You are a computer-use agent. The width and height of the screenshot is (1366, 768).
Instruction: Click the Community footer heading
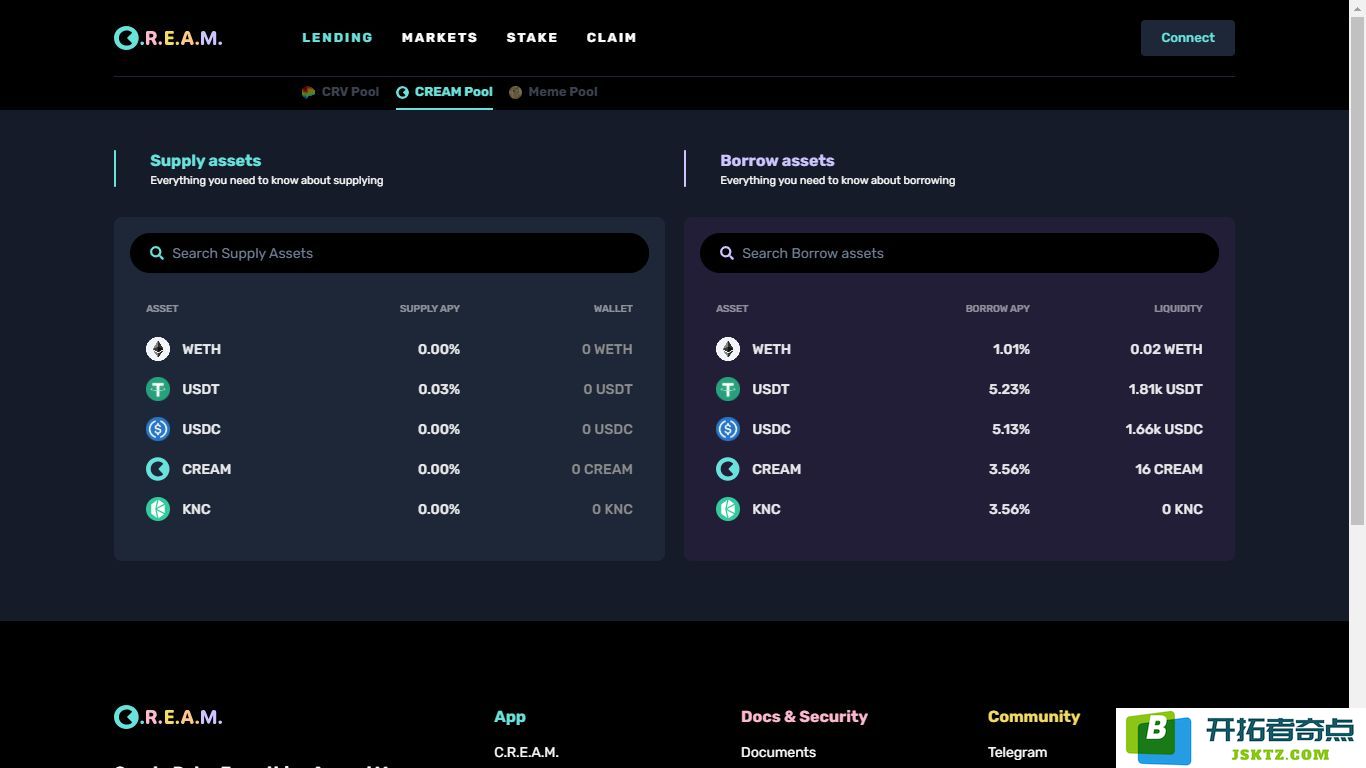1034,716
